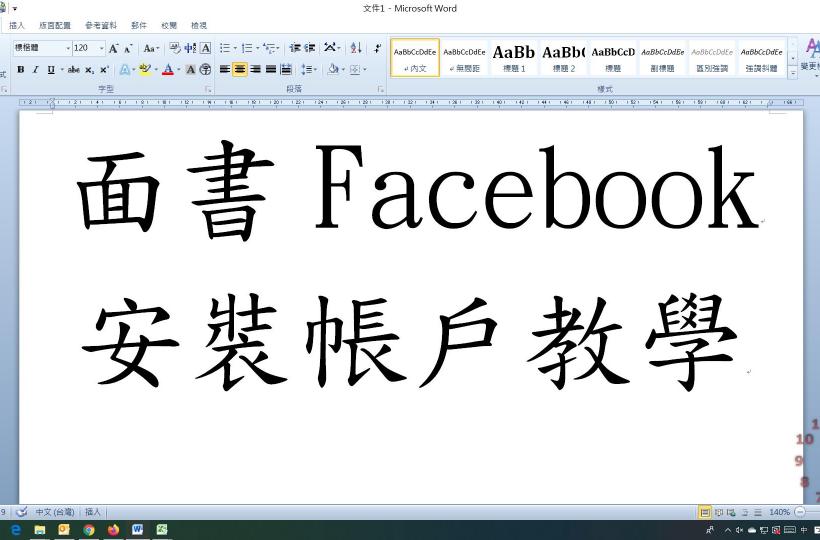Apply text highlight color
820x540 pixels.
[145, 70]
